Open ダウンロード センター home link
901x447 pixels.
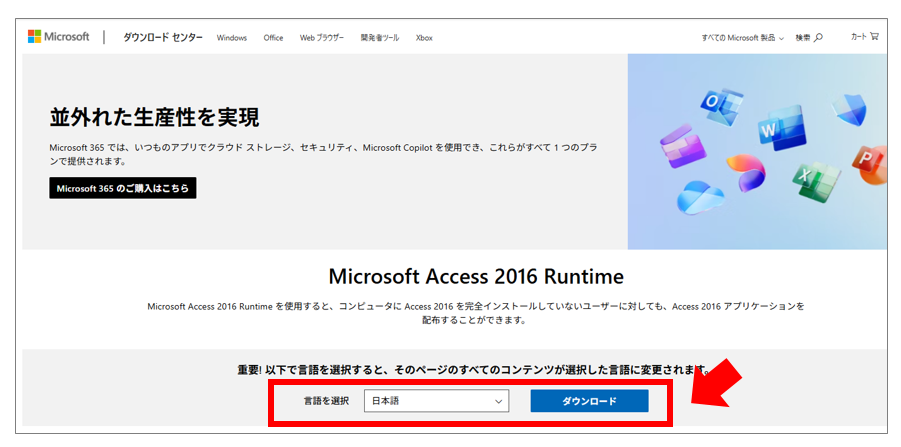pyautogui.click(x=163, y=37)
